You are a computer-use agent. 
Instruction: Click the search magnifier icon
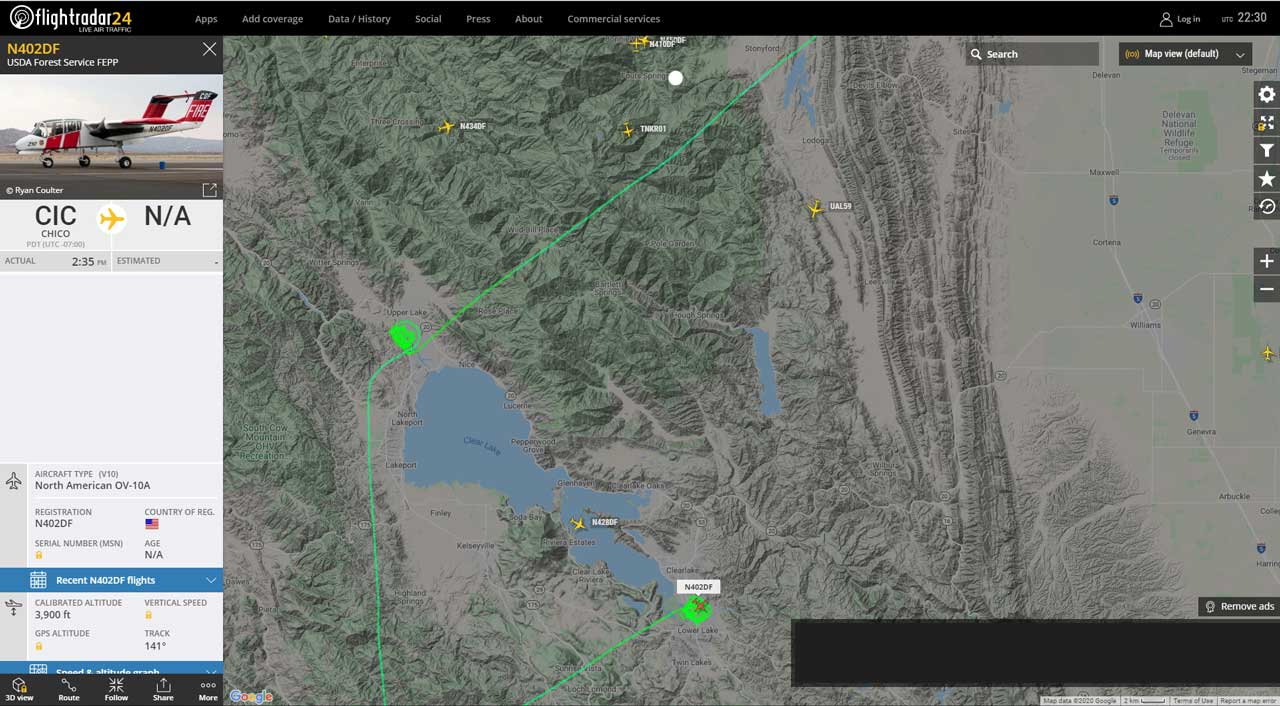pos(976,54)
